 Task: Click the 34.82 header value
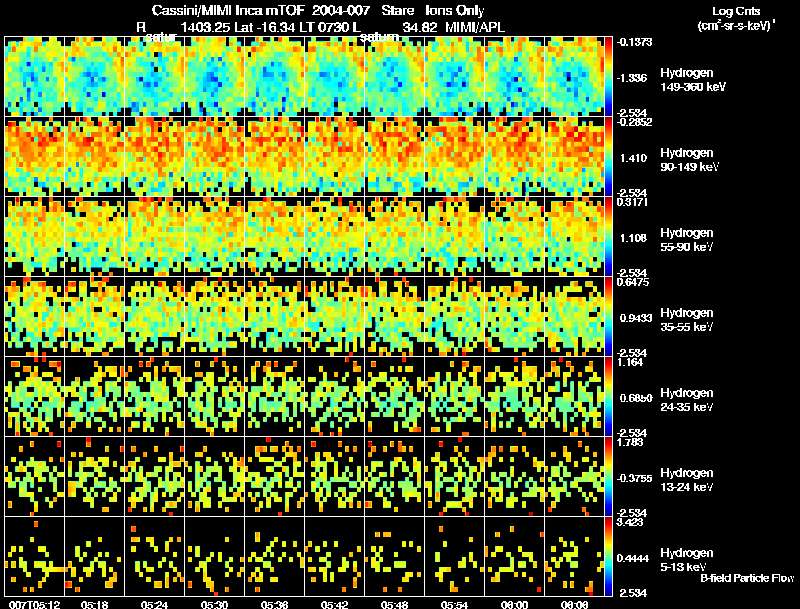pyautogui.click(x=419, y=28)
